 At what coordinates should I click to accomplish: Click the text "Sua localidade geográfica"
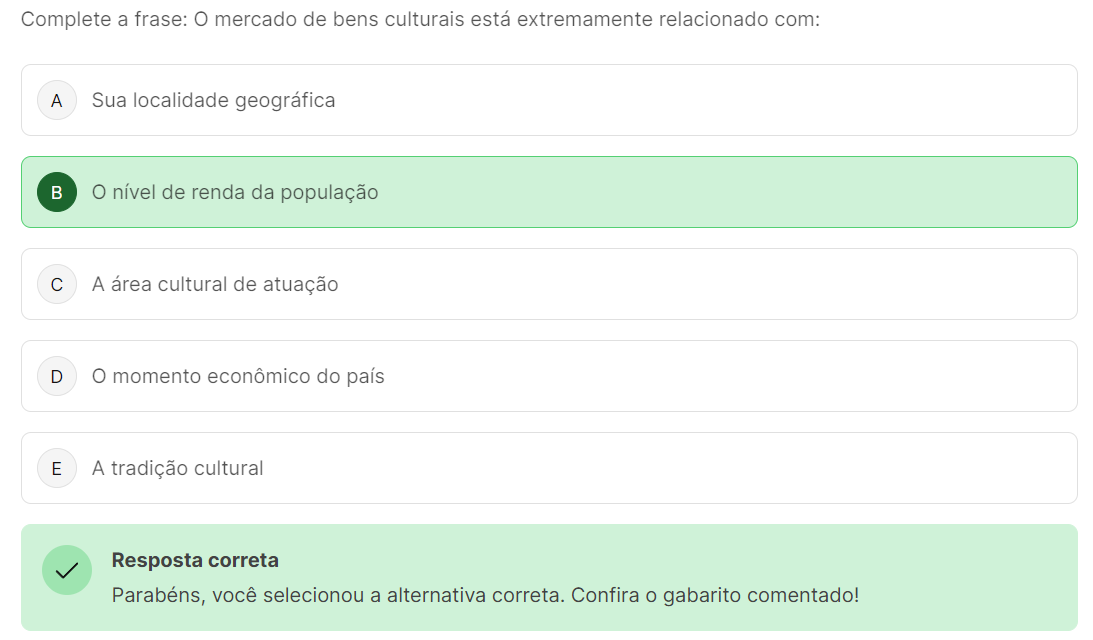coord(213,100)
